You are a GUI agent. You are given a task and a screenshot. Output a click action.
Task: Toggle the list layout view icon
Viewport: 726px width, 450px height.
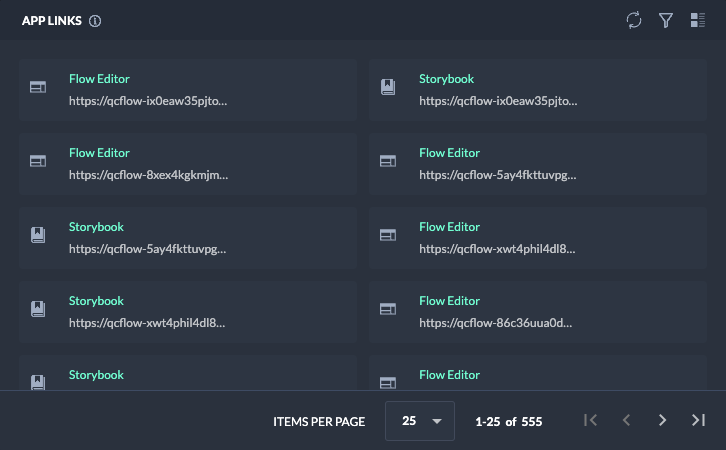pyautogui.click(x=698, y=20)
